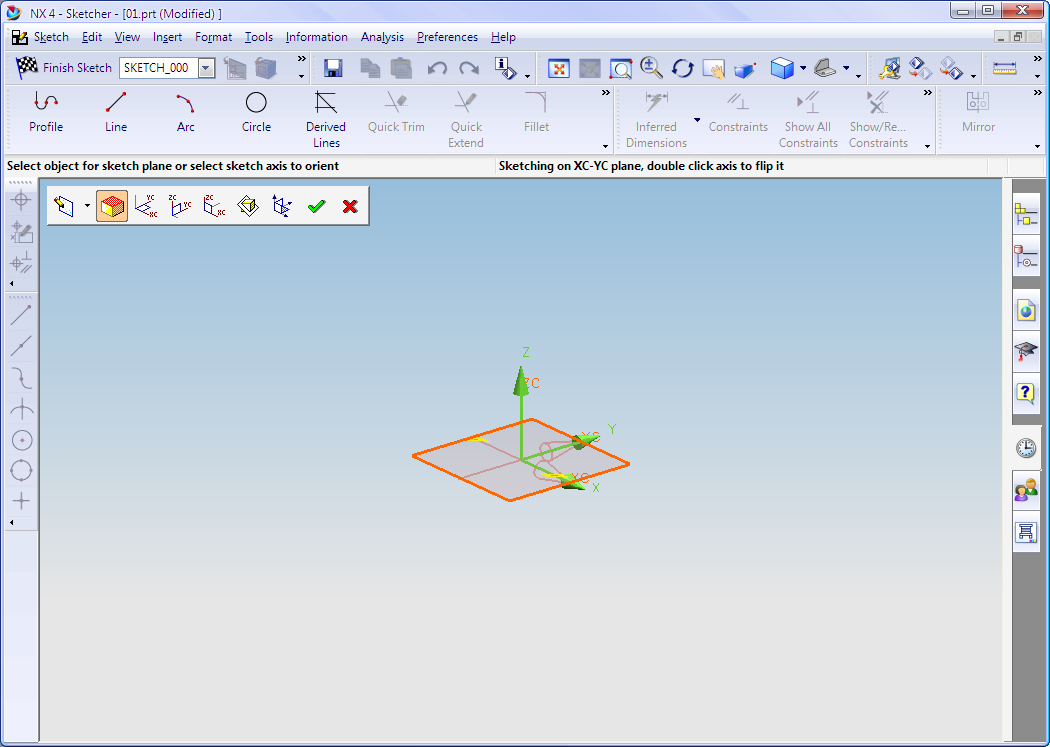
Task: Open the Format menu
Action: [x=214, y=37]
